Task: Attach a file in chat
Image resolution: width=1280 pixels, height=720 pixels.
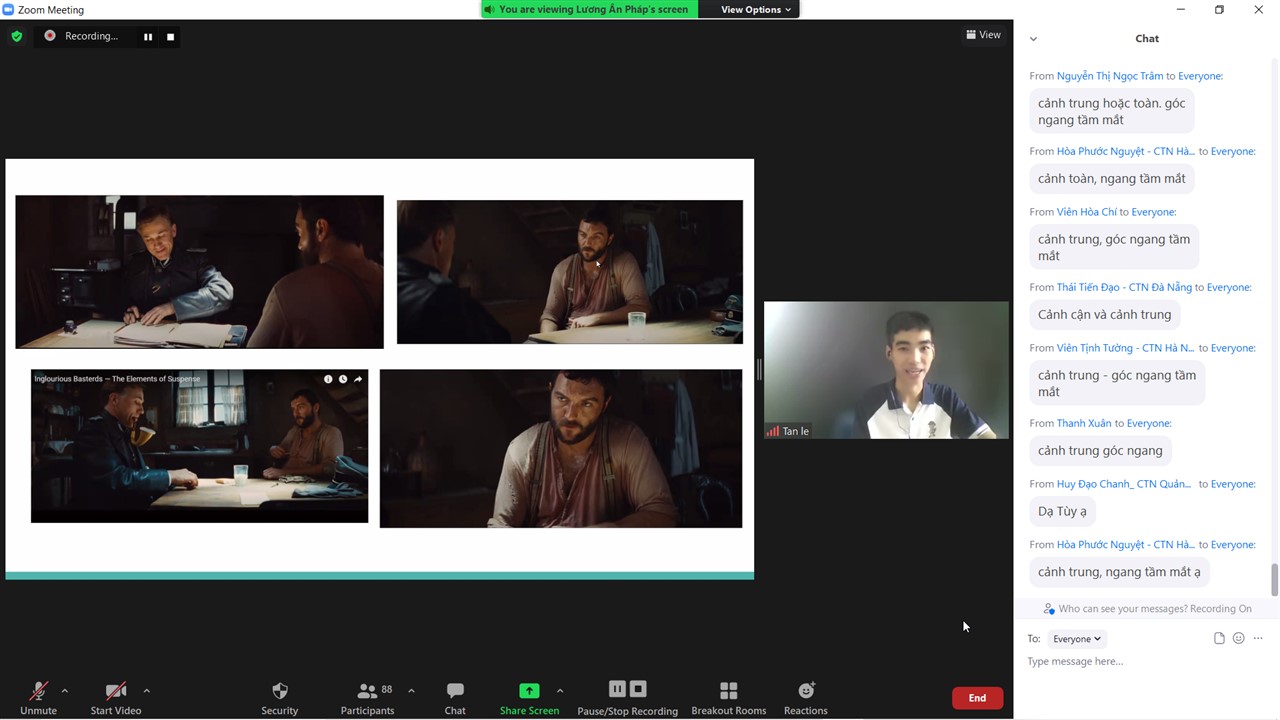Action: (1219, 638)
